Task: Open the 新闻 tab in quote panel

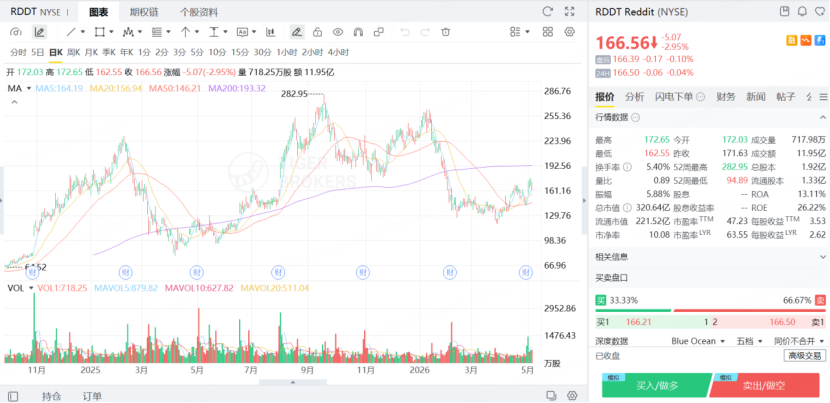Action: tap(756, 96)
